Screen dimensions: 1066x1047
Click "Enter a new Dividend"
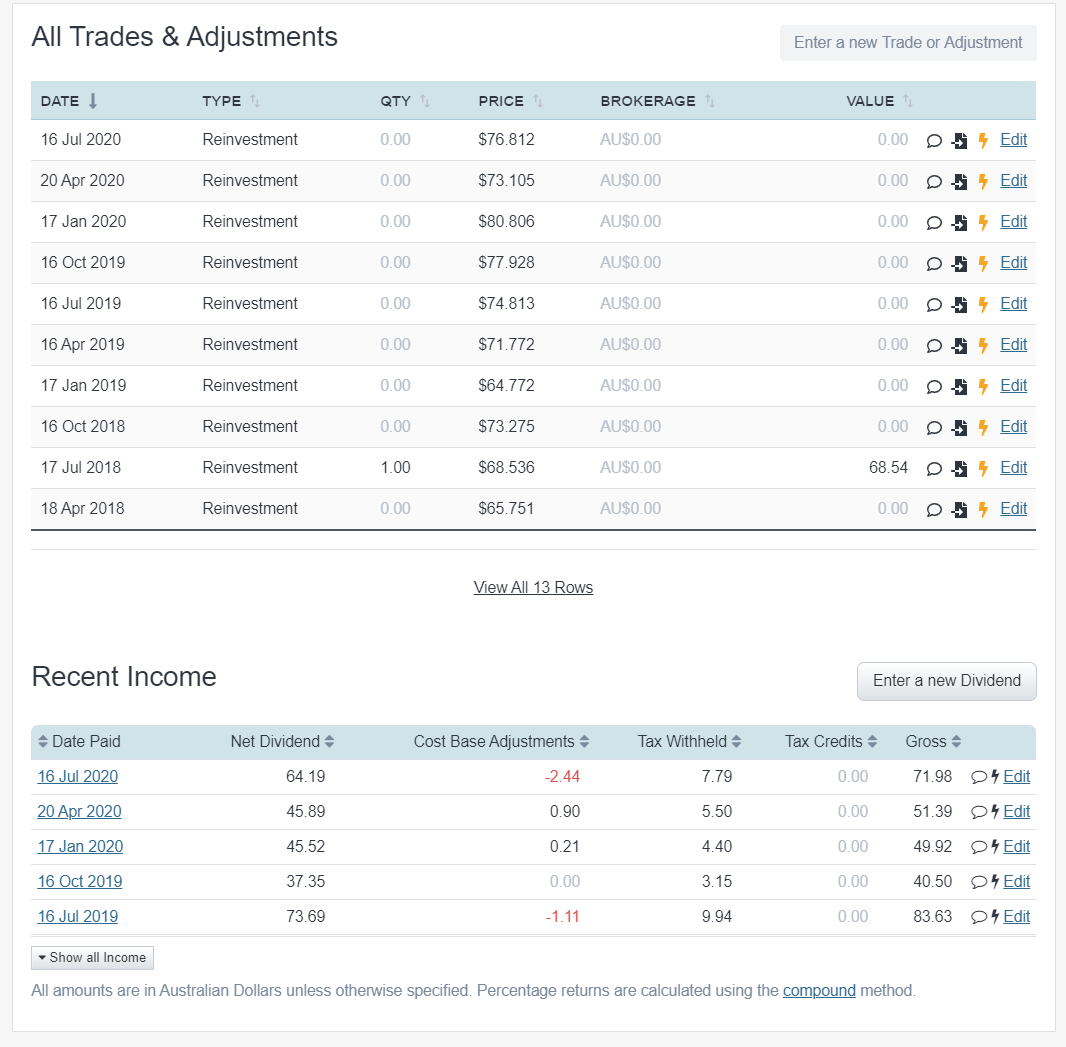click(x=946, y=681)
